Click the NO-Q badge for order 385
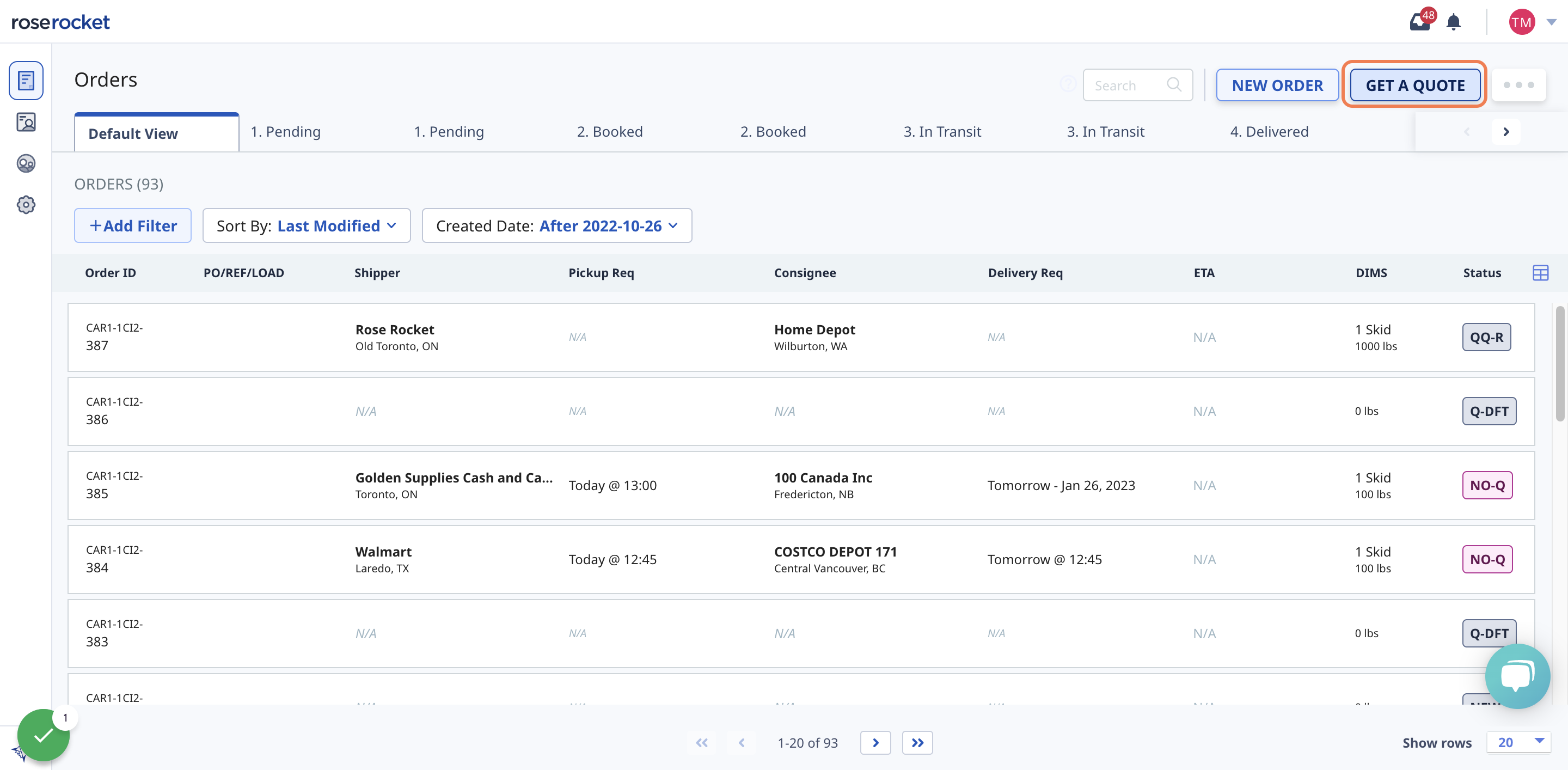The height and width of the screenshot is (770, 1568). [x=1487, y=485]
